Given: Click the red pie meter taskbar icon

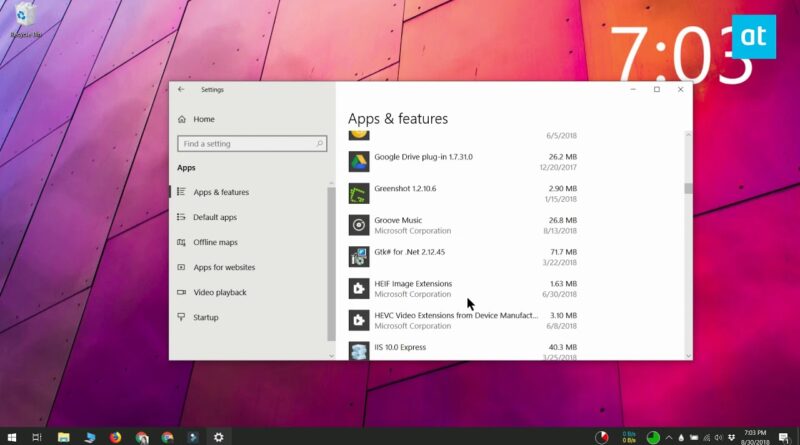Looking at the screenshot, I should click(x=602, y=437).
